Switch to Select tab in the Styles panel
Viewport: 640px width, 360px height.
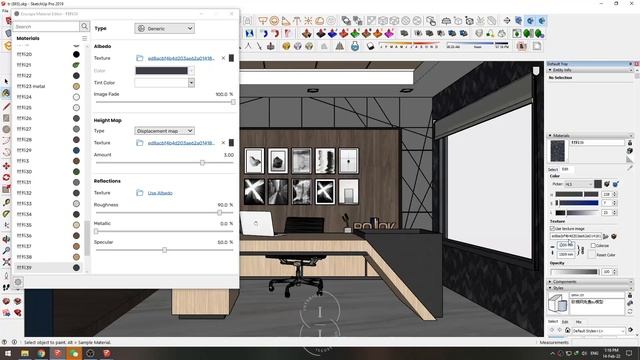click(x=553, y=322)
